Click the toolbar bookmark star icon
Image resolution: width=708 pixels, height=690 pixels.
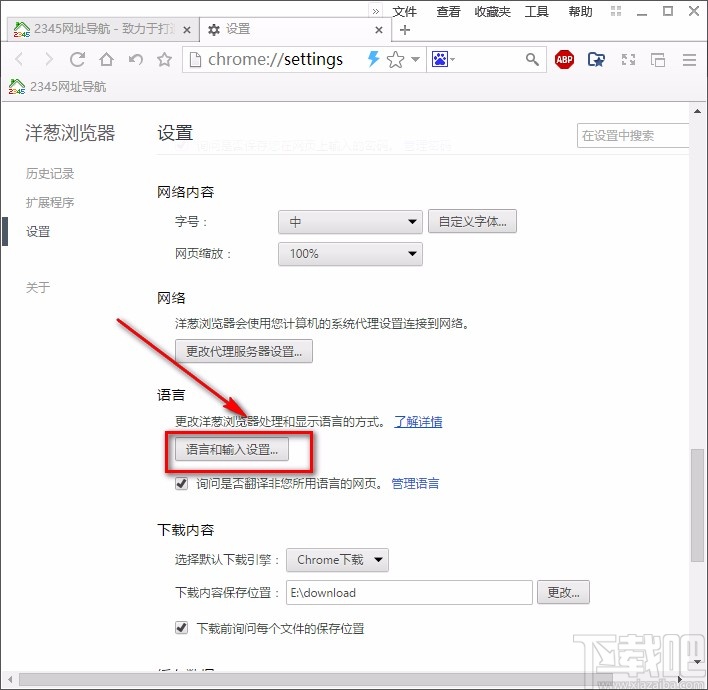164,59
